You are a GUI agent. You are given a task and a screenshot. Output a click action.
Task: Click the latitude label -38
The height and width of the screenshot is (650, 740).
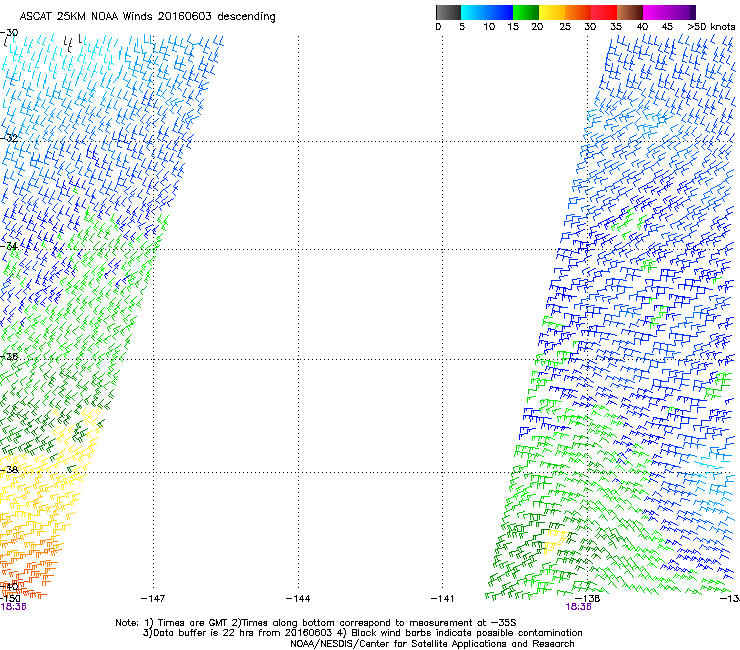(9, 470)
